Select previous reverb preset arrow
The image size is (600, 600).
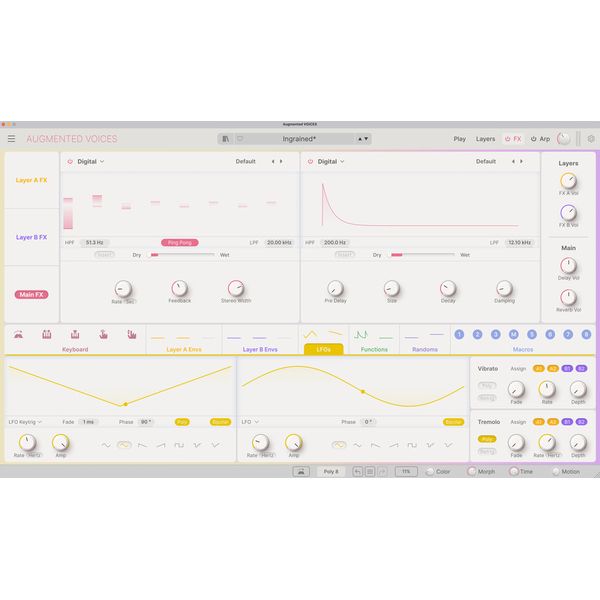(x=513, y=161)
